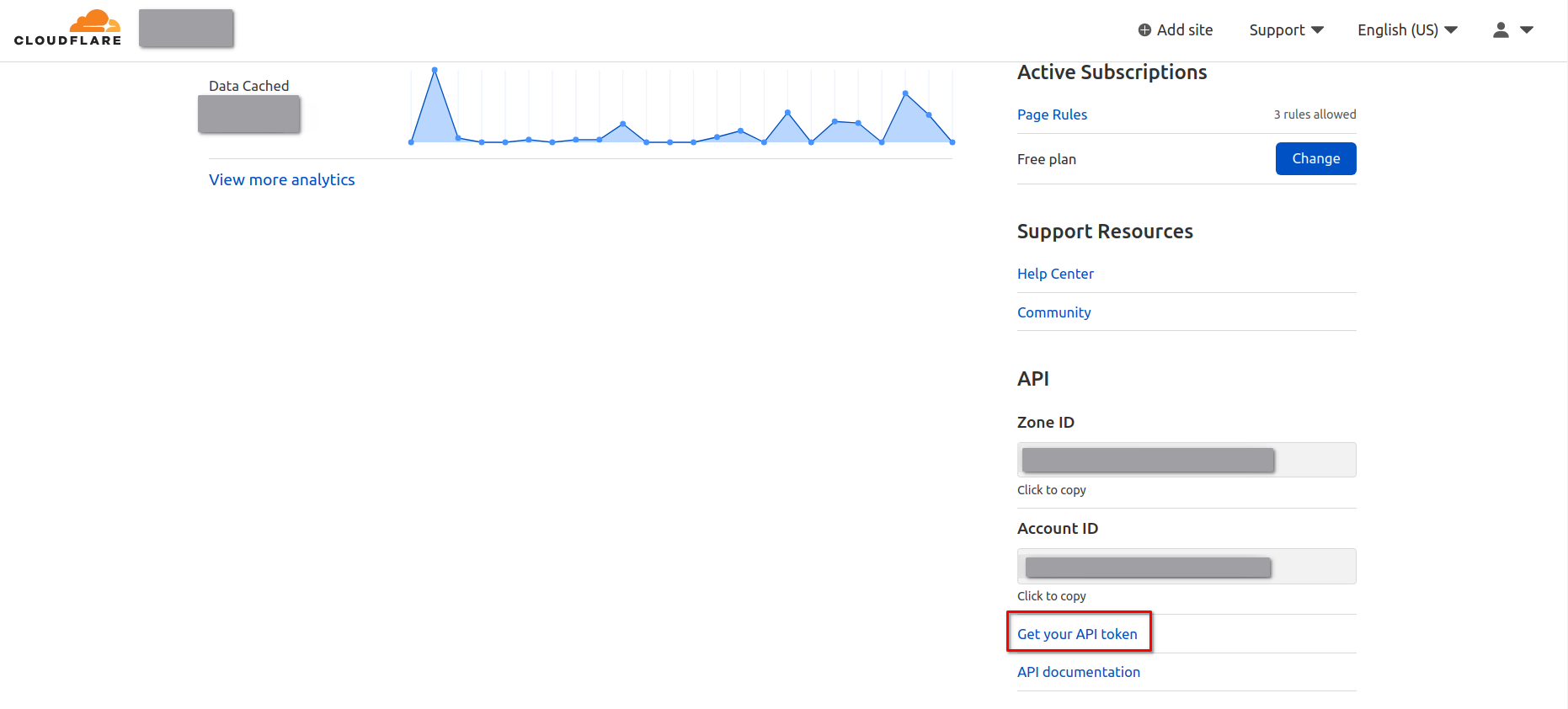Click the last data point on the analytics chart
Image resolution: width=1568 pixels, height=709 pixels.
coord(952,142)
